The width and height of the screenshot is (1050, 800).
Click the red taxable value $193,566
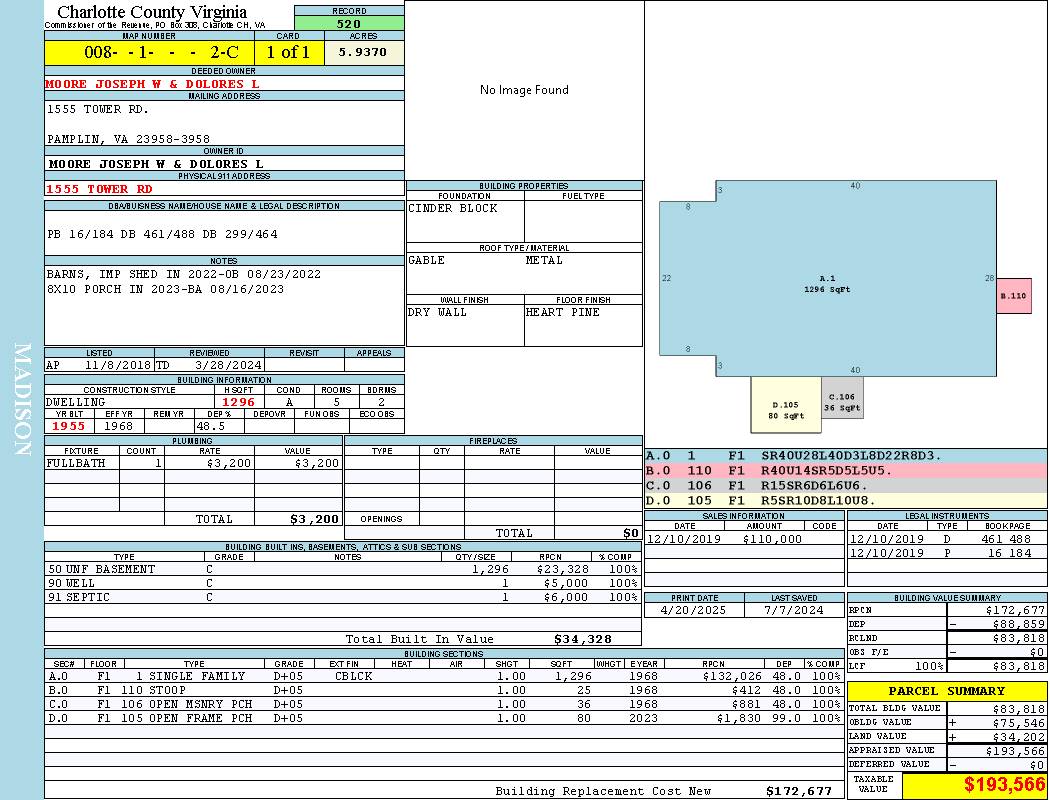coord(1004,785)
